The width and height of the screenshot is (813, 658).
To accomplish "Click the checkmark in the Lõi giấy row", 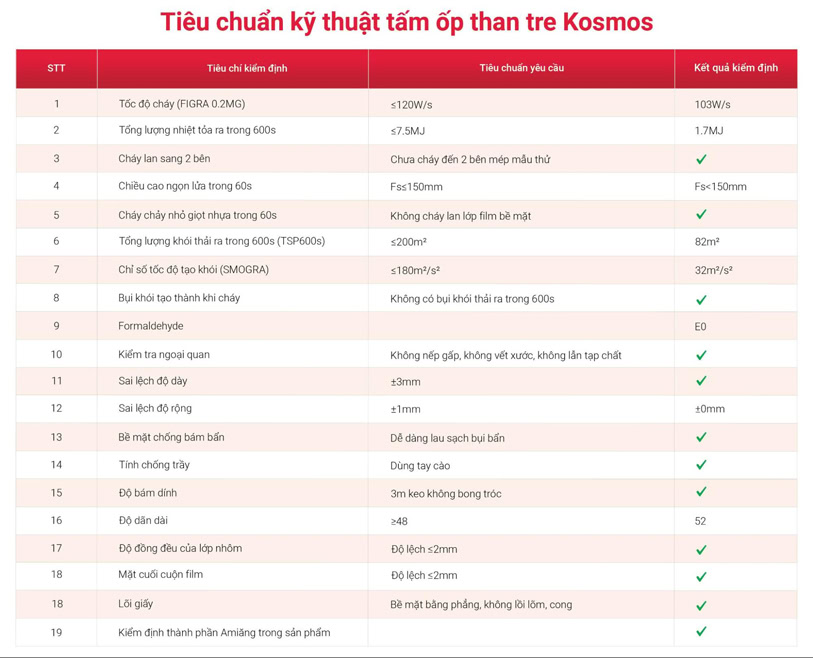I will [701, 605].
